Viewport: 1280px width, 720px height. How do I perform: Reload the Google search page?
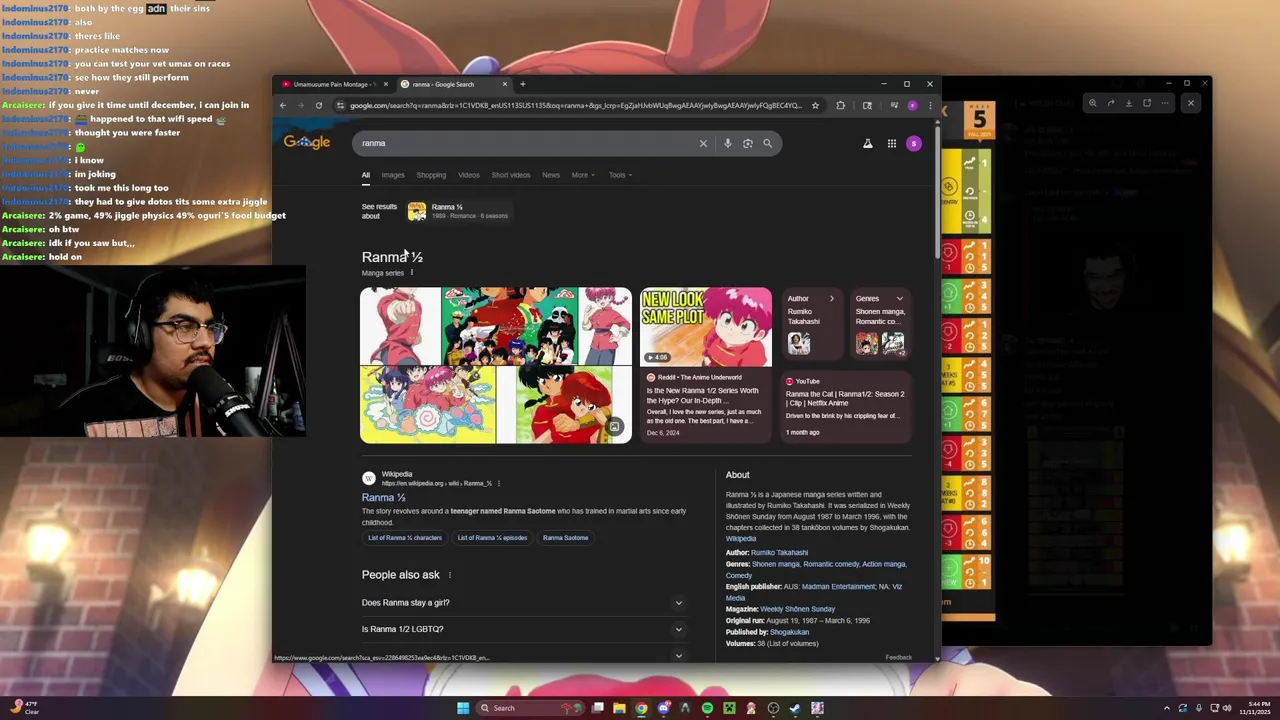click(319, 105)
